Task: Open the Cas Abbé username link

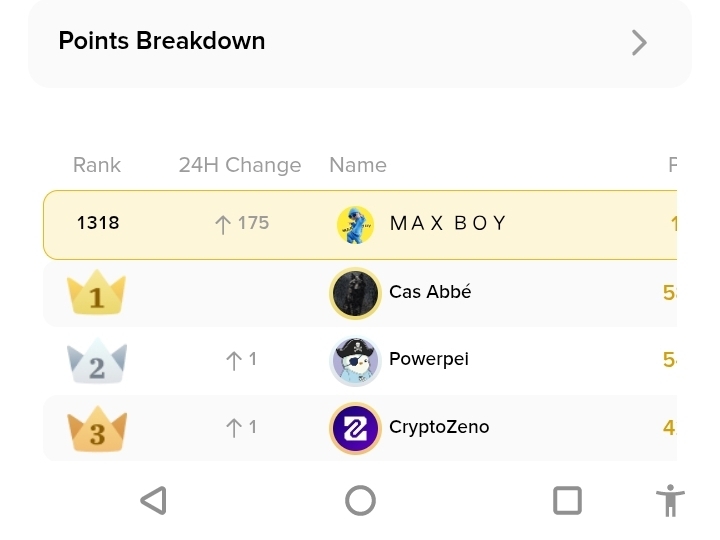Action: (430, 292)
